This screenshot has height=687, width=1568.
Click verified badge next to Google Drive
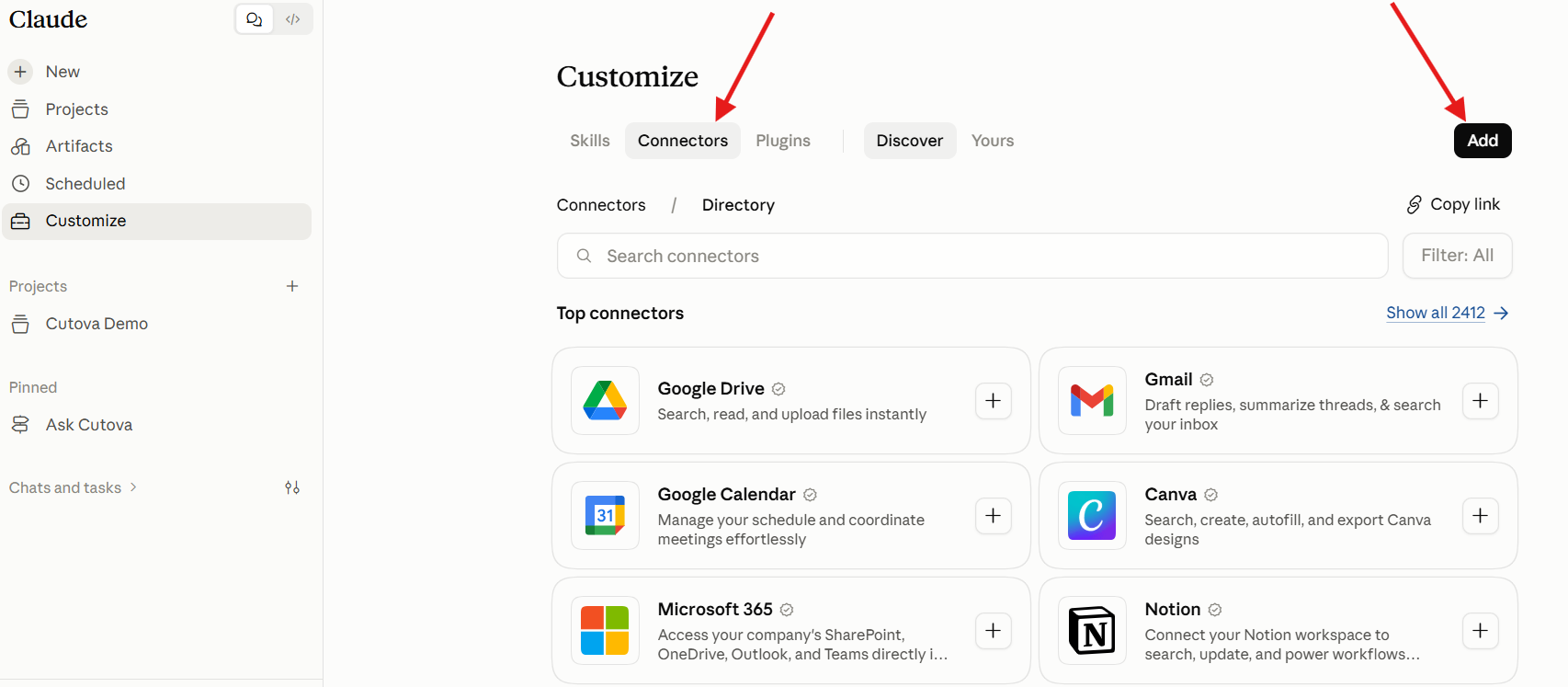[778, 389]
